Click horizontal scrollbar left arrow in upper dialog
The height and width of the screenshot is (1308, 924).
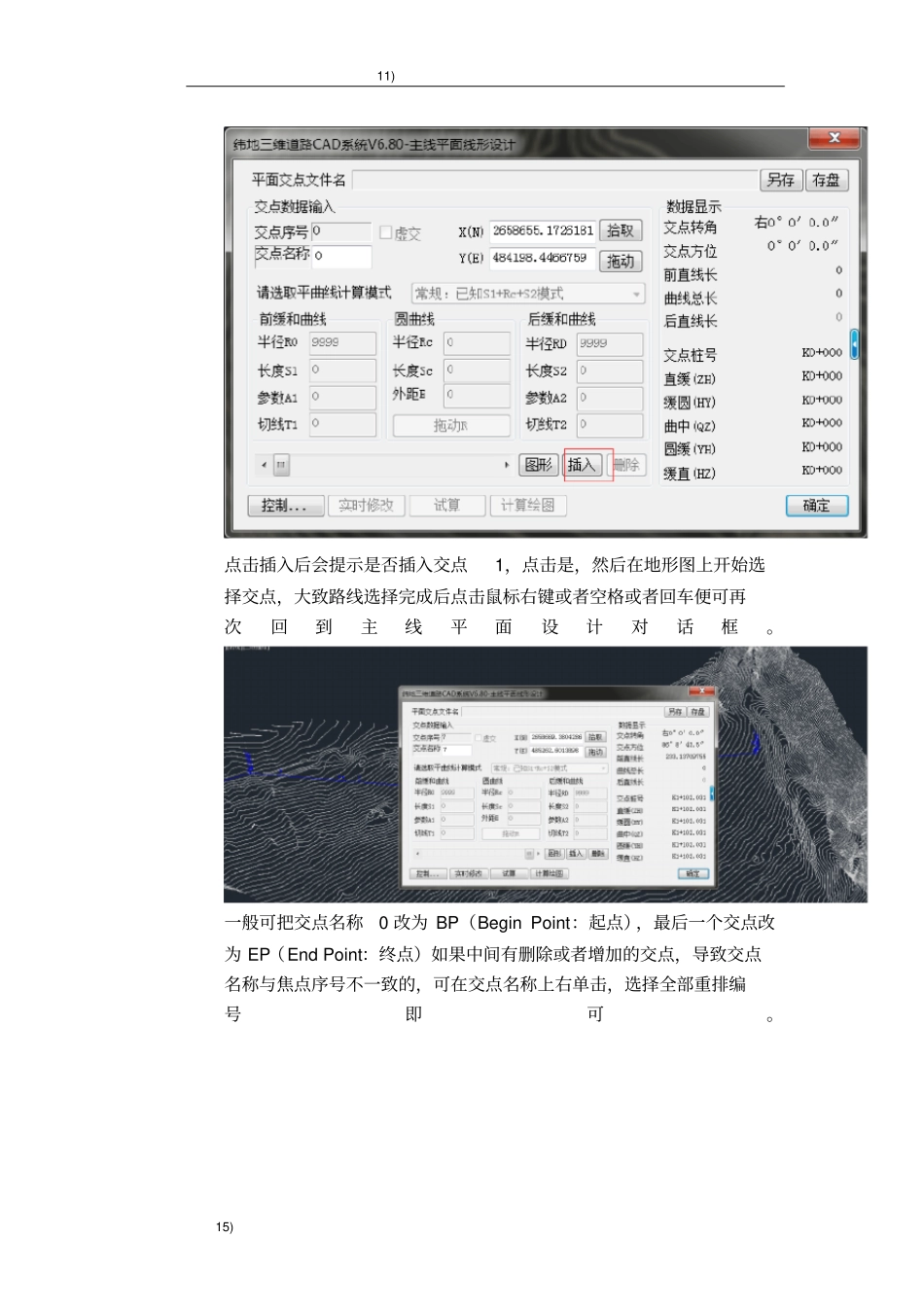[x=264, y=465]
